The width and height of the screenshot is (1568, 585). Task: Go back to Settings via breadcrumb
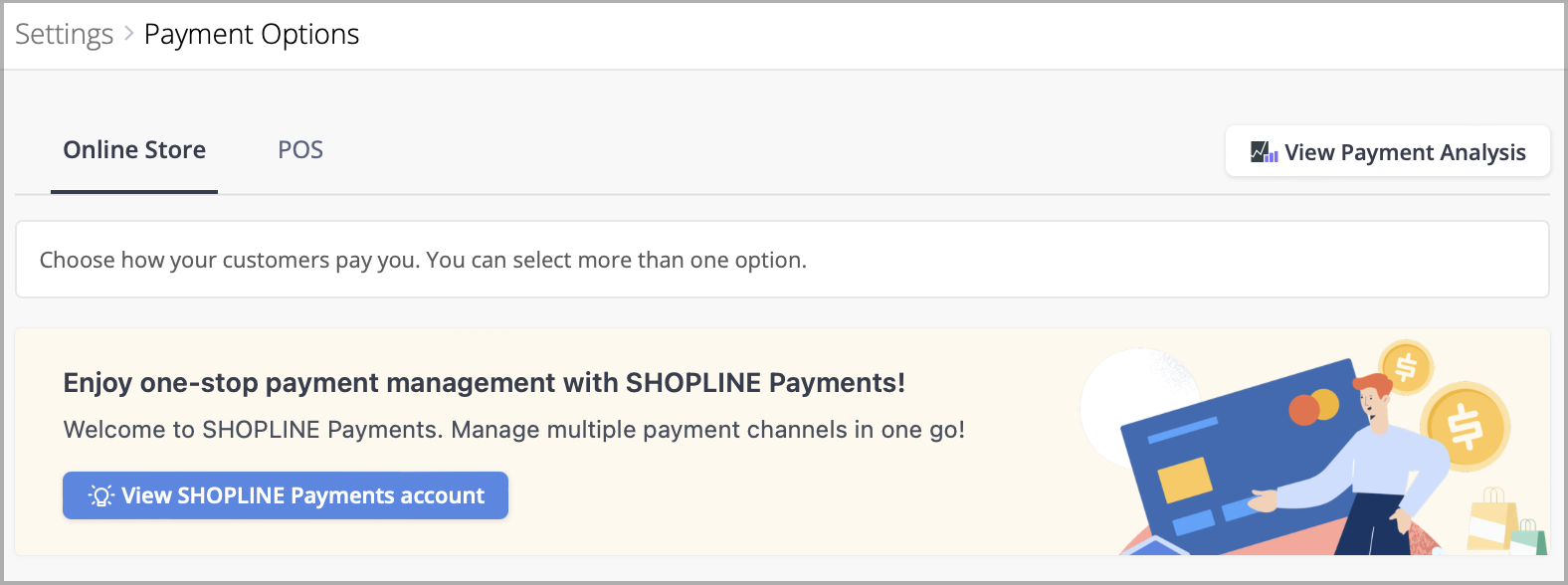pos(65,34)
